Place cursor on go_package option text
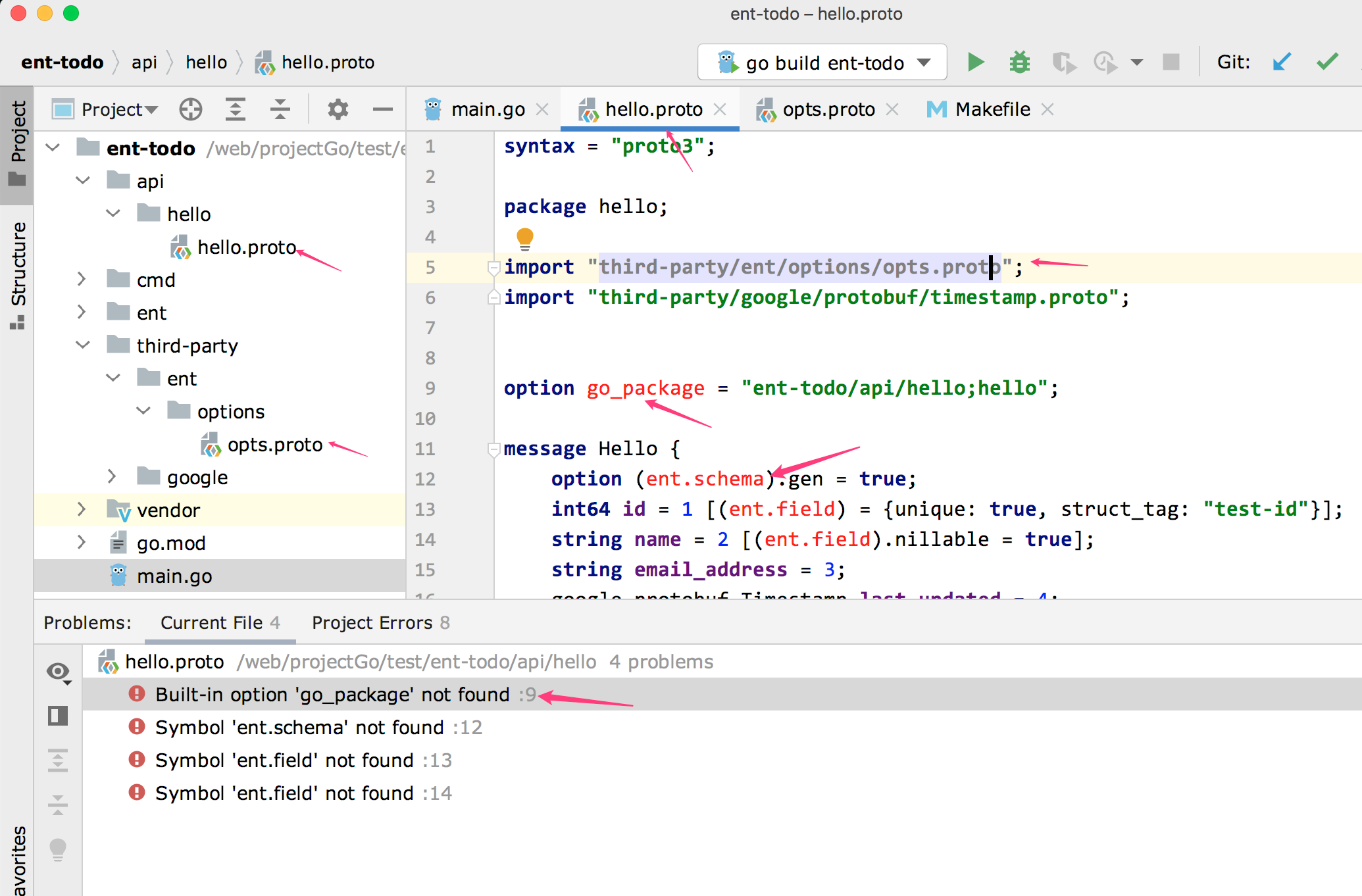 pyautogui.click(x=645, y=389)
